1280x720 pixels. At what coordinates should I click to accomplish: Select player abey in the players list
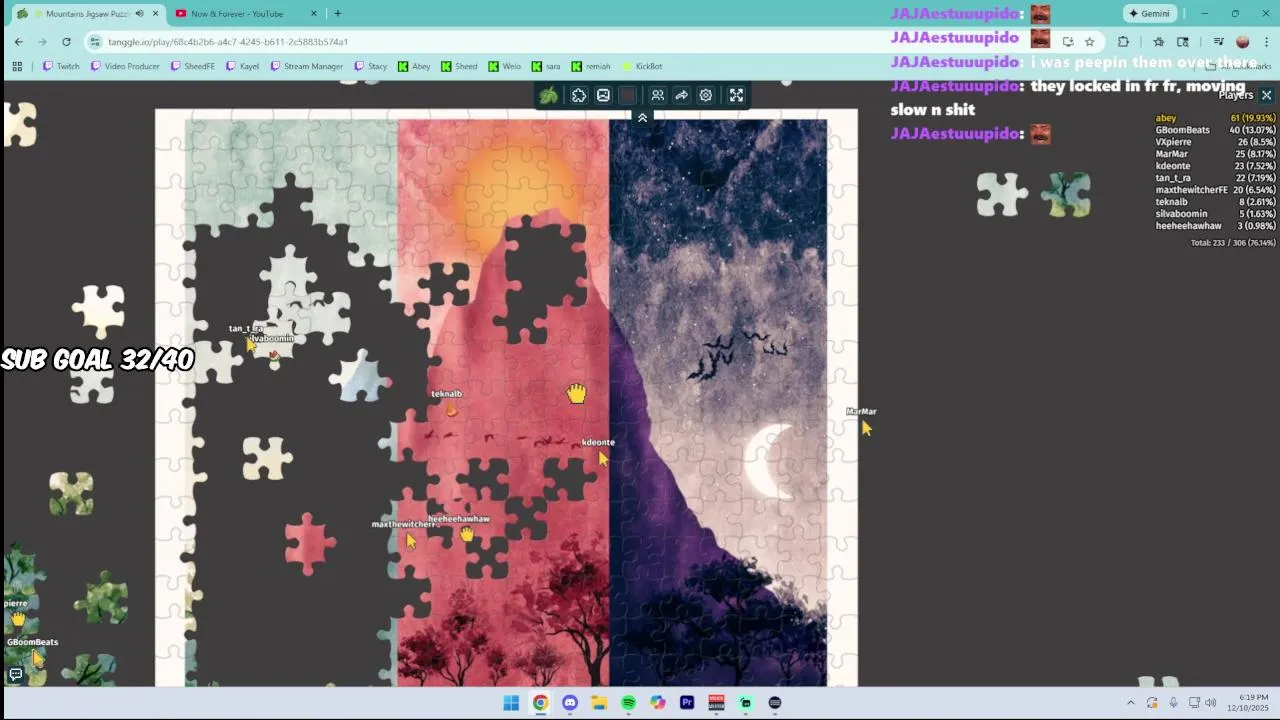pyautogui.click(x=1215, y=118)
